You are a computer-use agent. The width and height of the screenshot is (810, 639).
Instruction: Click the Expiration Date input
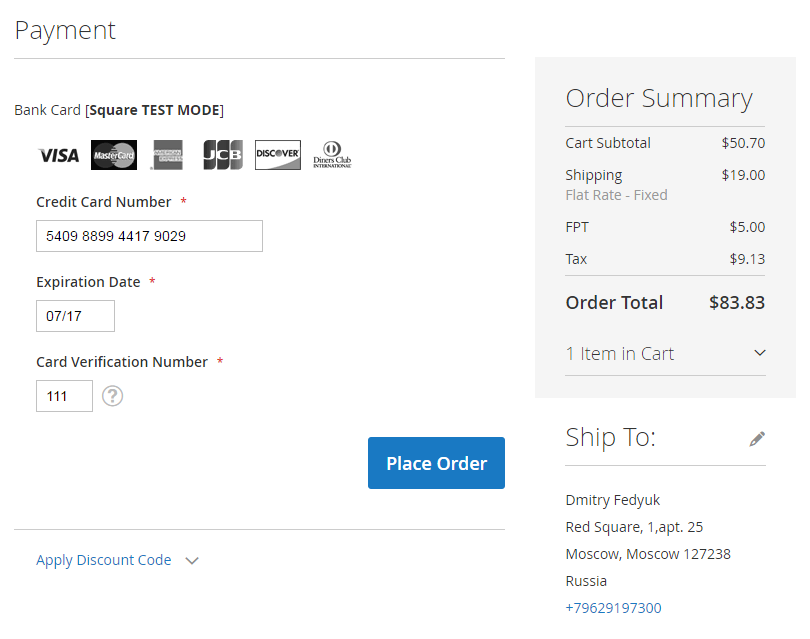coord(75,316)
